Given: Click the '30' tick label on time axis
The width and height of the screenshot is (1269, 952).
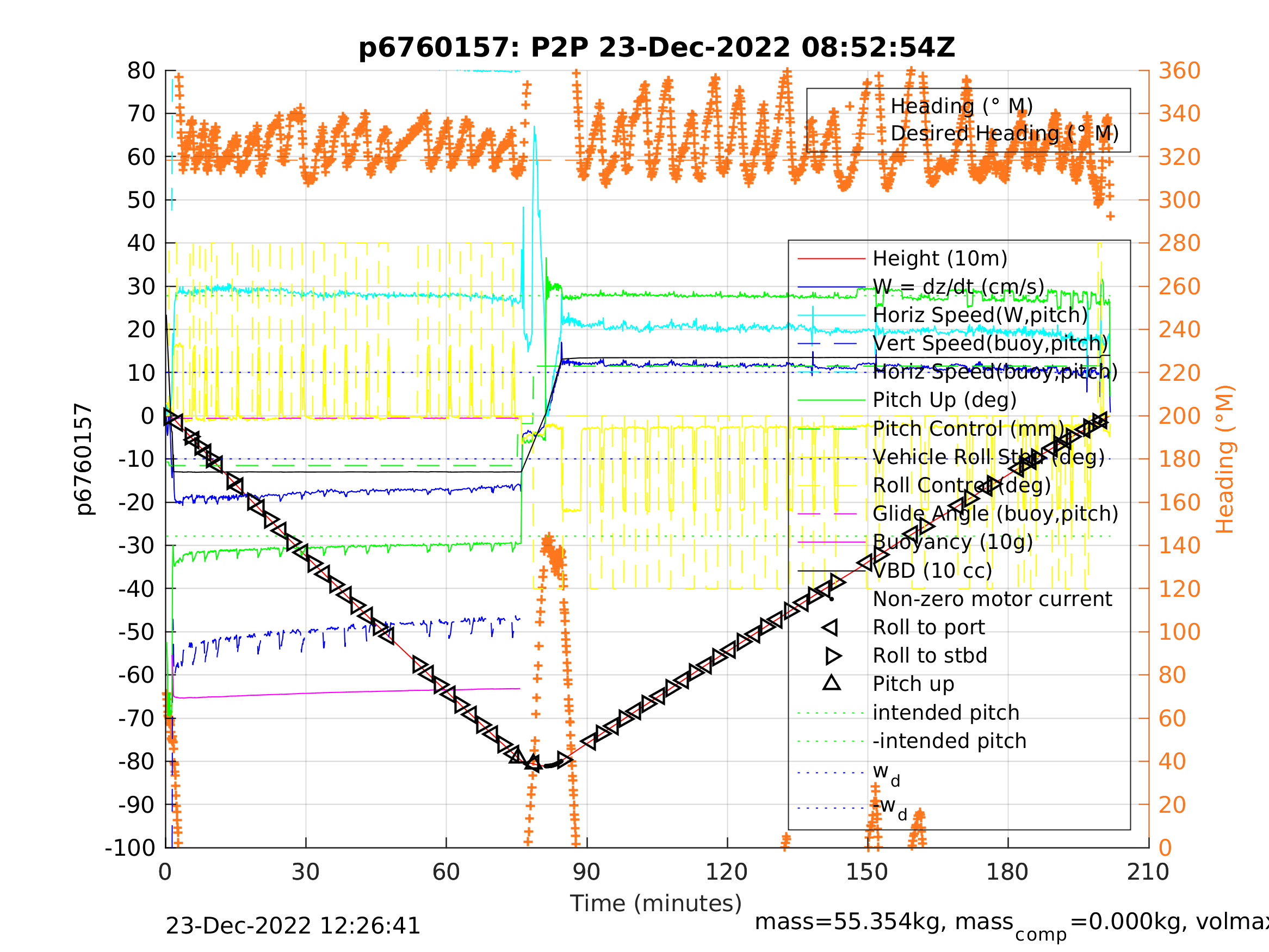Looking at the screenshot, I should [x=306, y=873].
